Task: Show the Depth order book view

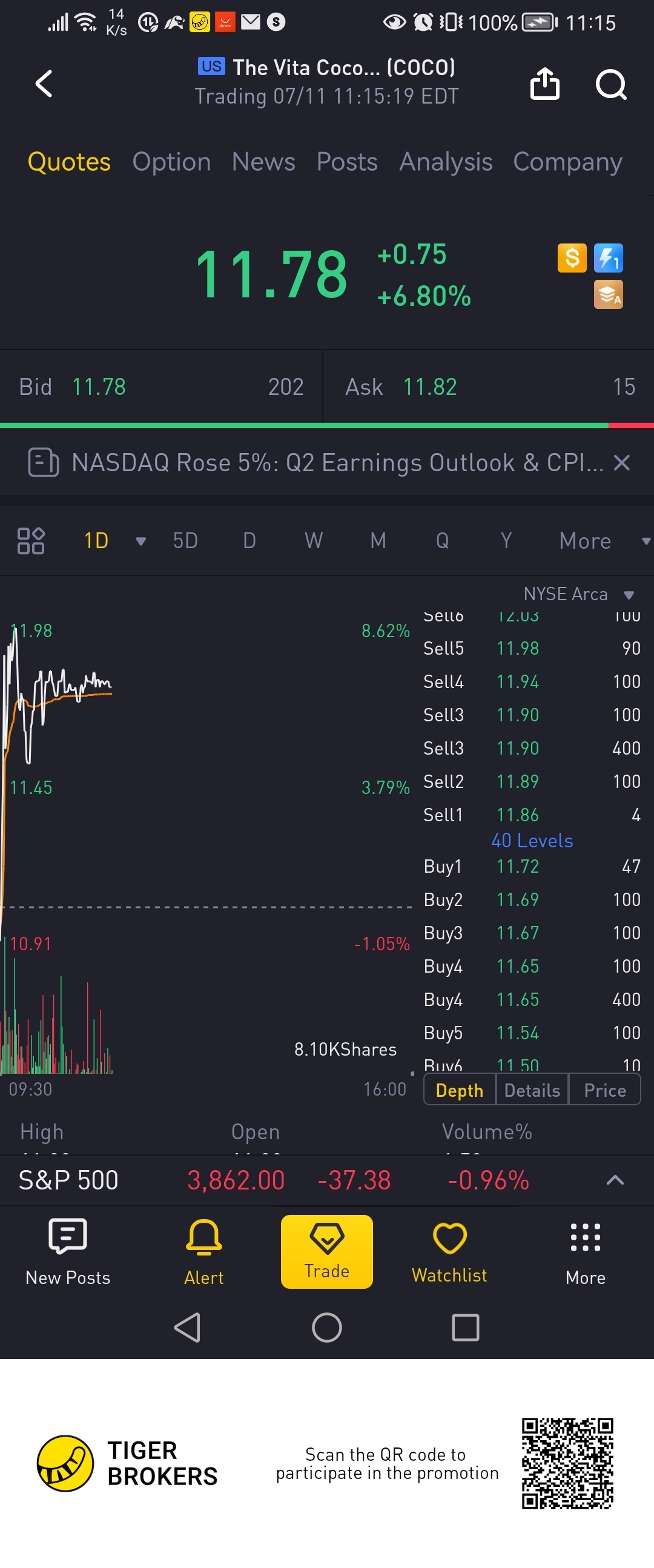Action: 460,1090
